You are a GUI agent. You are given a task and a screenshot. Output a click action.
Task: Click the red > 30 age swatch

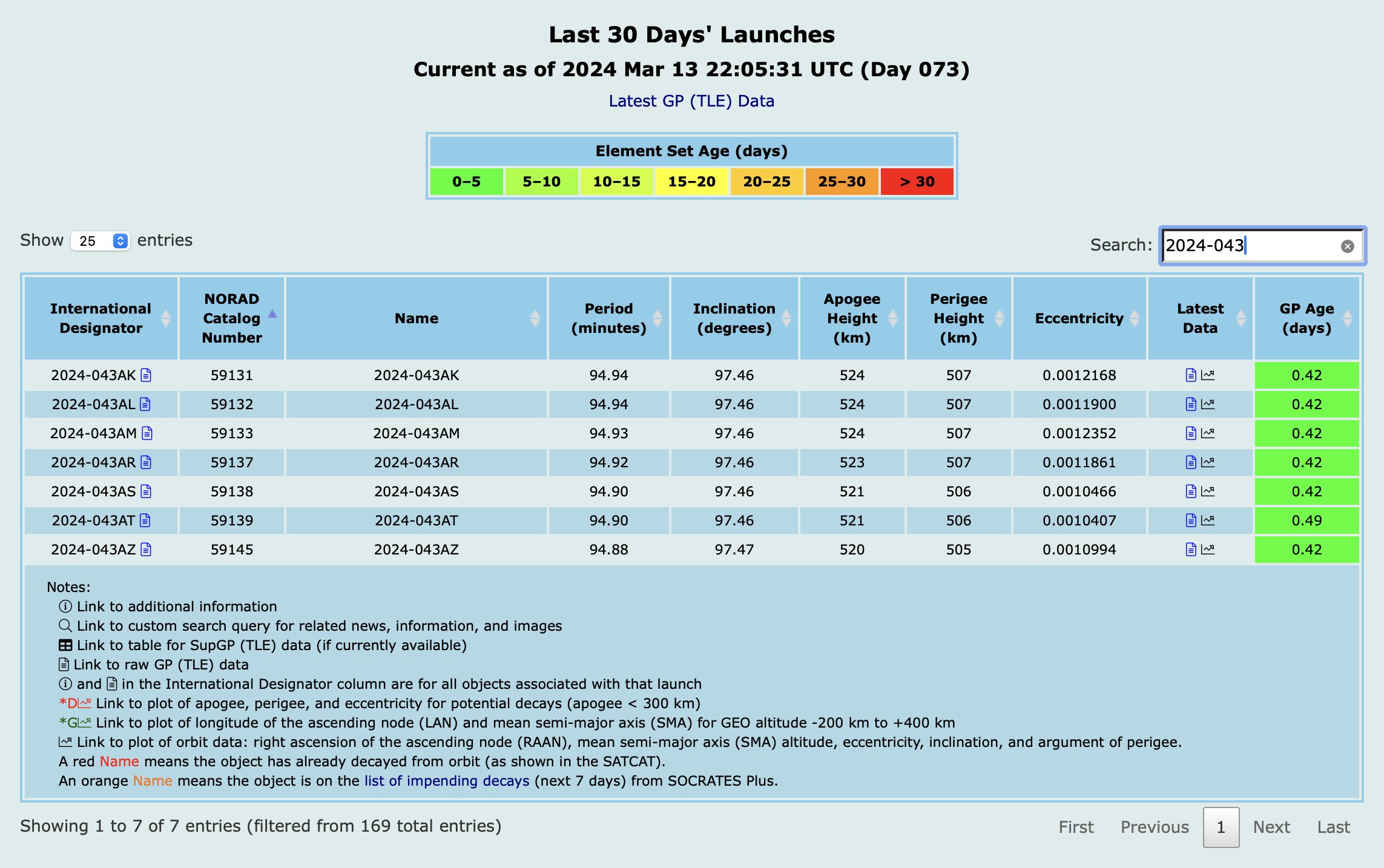917,182
